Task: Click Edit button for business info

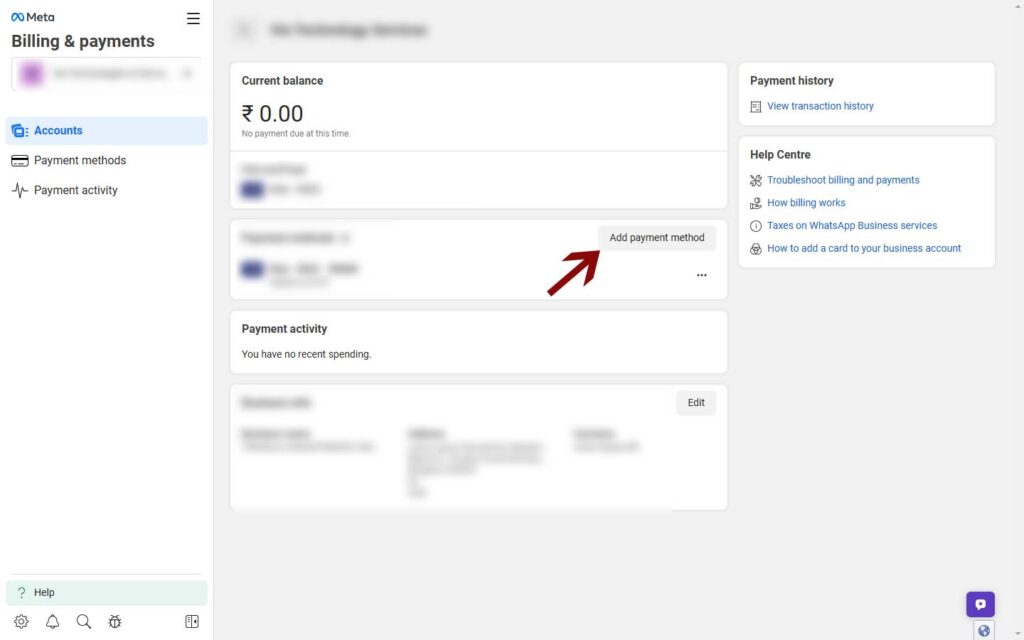Action: point(696,403)
